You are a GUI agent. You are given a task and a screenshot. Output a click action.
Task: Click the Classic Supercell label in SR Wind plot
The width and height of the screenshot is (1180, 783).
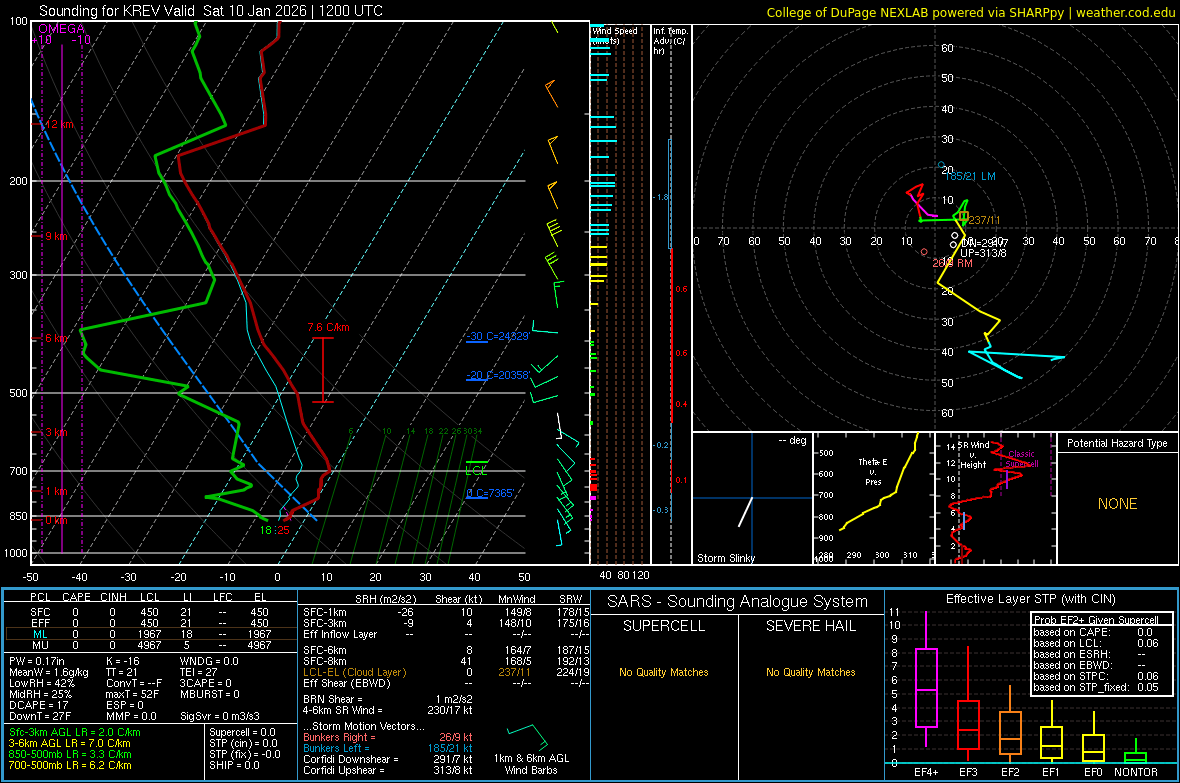(1022, 459)
